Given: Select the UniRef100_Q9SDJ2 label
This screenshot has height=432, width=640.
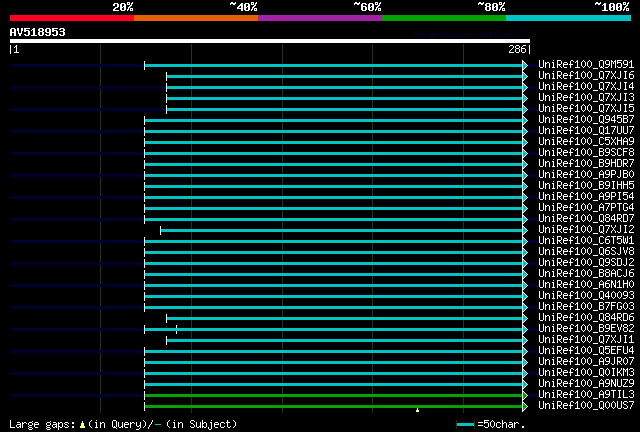Looking at the screenshot, I should click(x=586, y=263).
